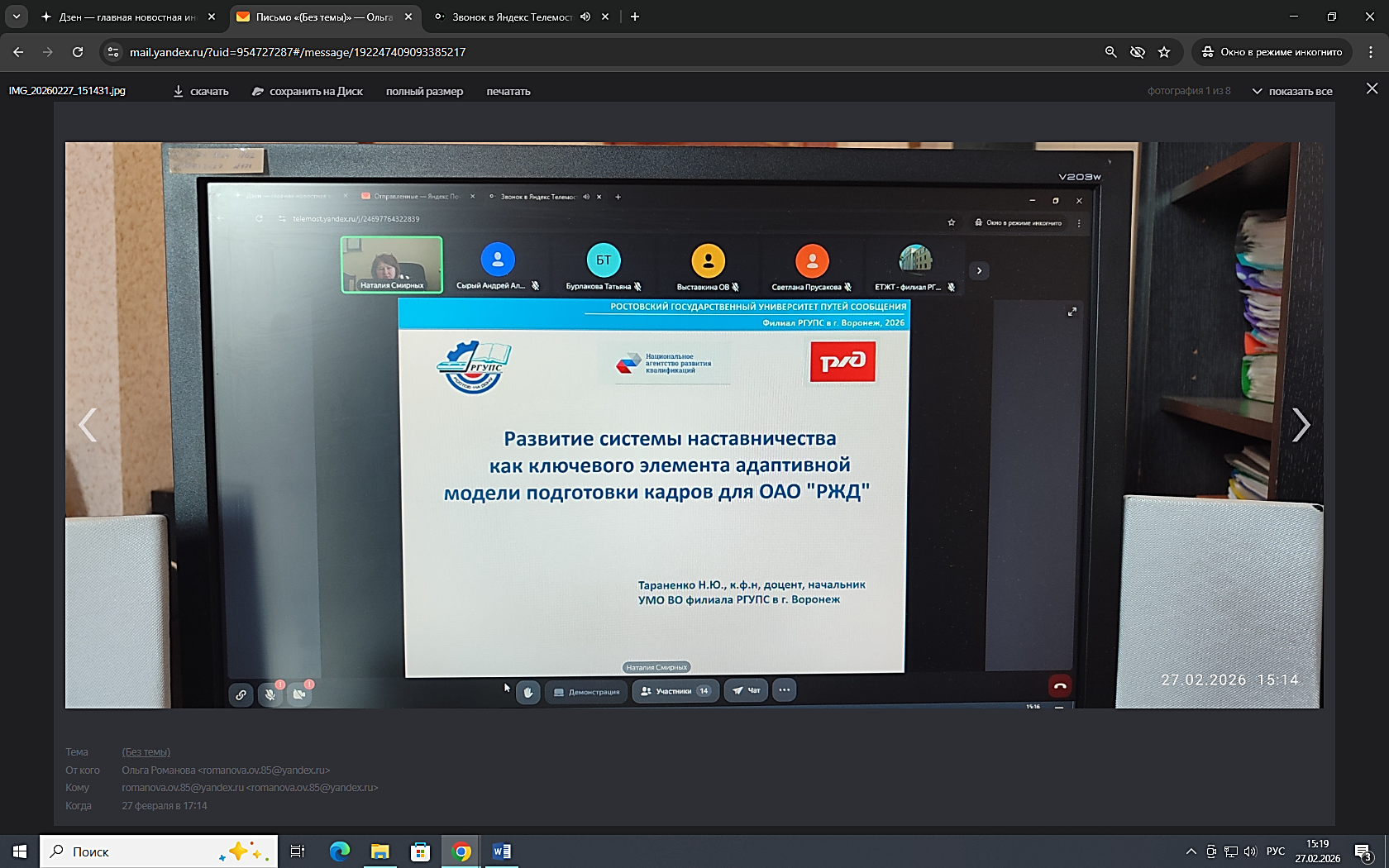
Task: Open new browser tab
Action: pos(635,17)
